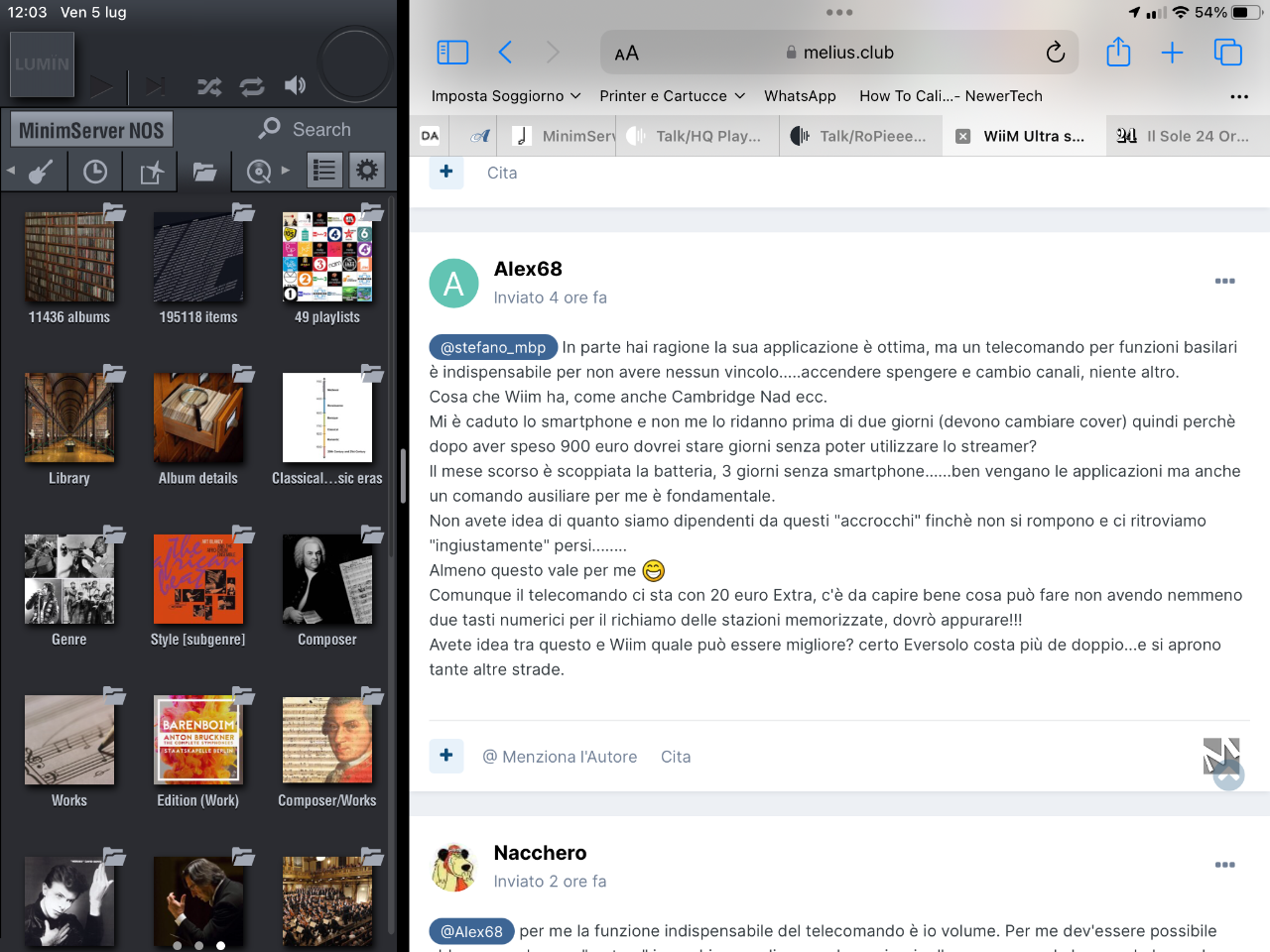1270x952 pixels.
Task: Toggle shuffle playback in Lumin
Action: tap(209, 86)
